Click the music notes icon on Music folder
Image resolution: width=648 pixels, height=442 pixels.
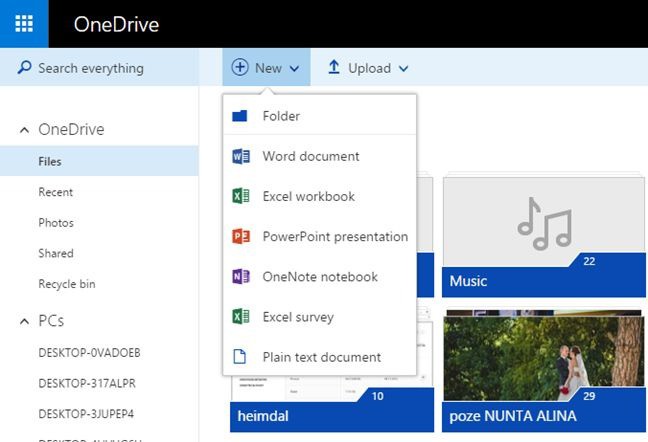(x=544, y=223)
